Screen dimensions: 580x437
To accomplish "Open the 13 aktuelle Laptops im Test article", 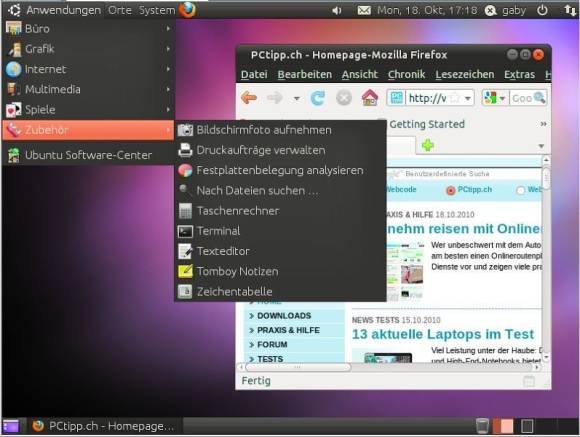I will [x=443, y=334].
